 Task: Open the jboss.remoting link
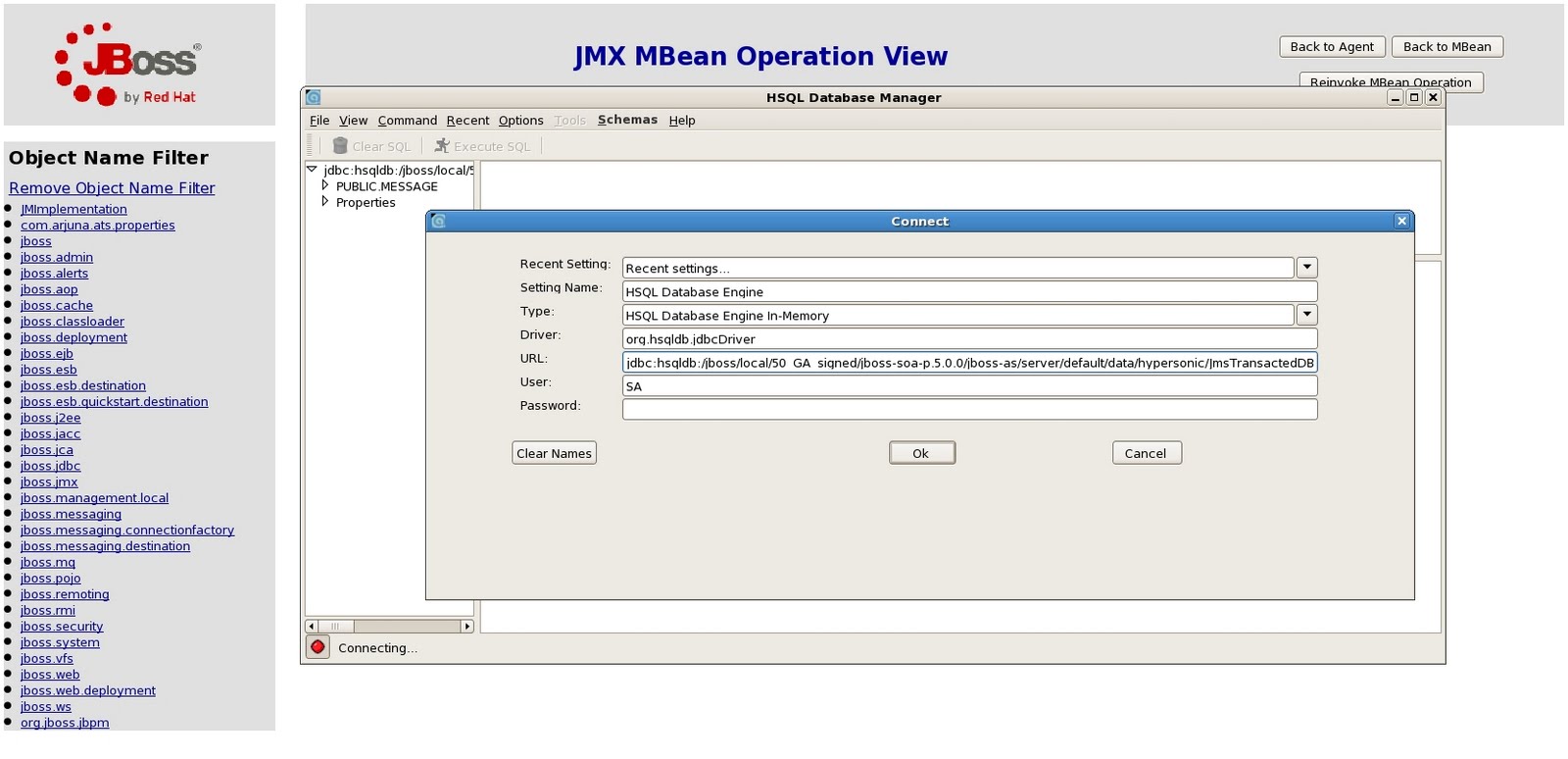[65, 594]
